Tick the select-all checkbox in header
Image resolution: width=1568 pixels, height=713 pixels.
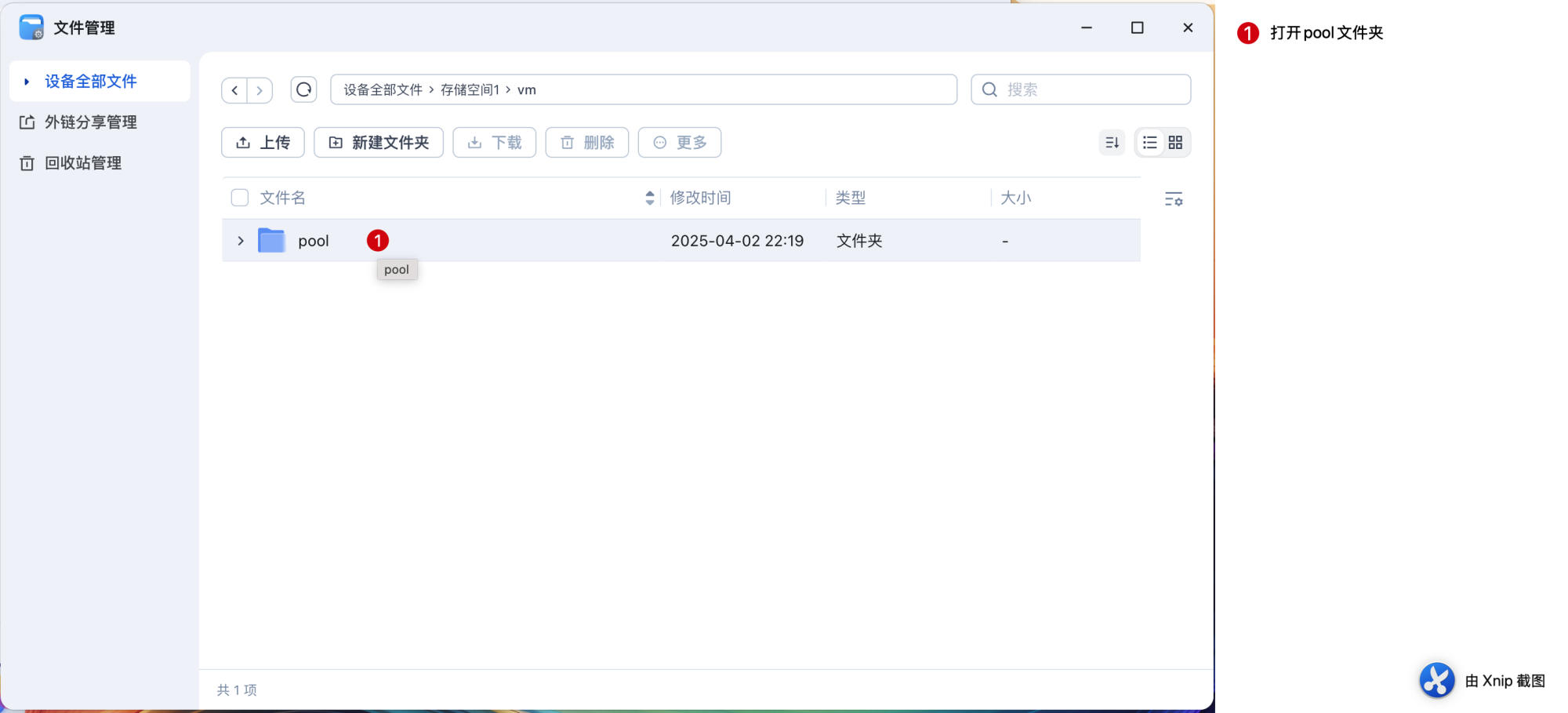240,198
